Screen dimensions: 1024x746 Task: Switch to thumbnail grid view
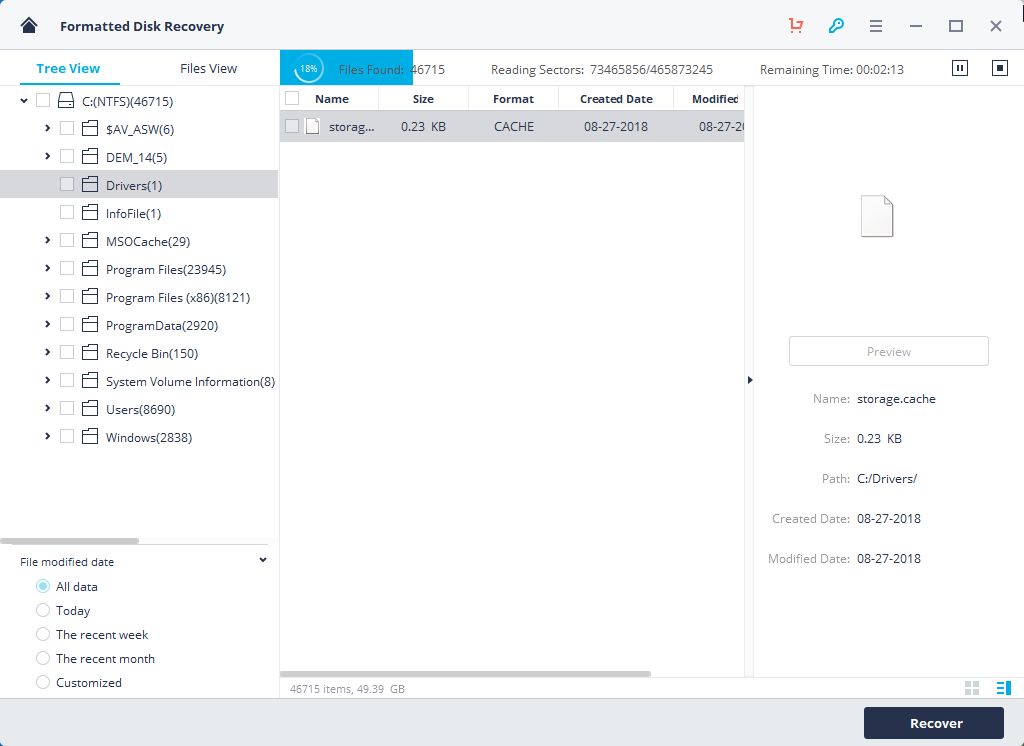coord(971,688)
